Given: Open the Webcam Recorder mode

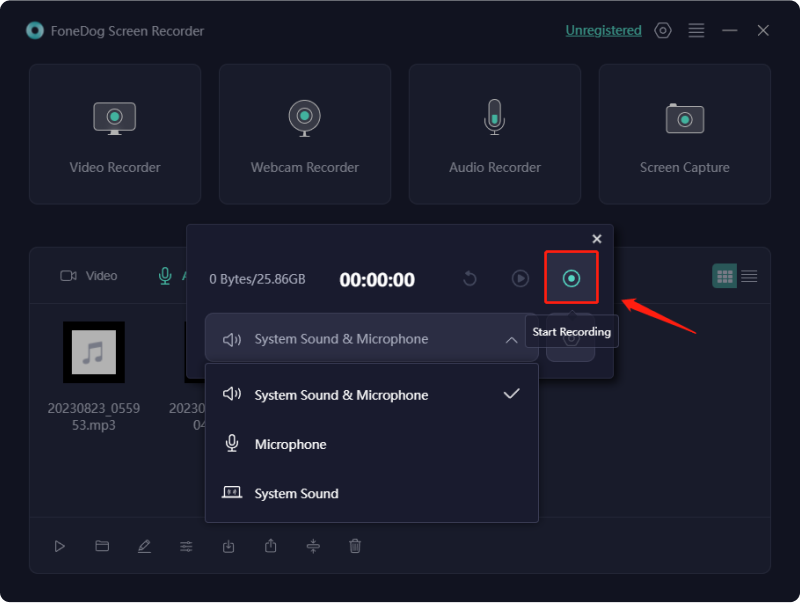Looking at the screenshot, I should (305, 134).
